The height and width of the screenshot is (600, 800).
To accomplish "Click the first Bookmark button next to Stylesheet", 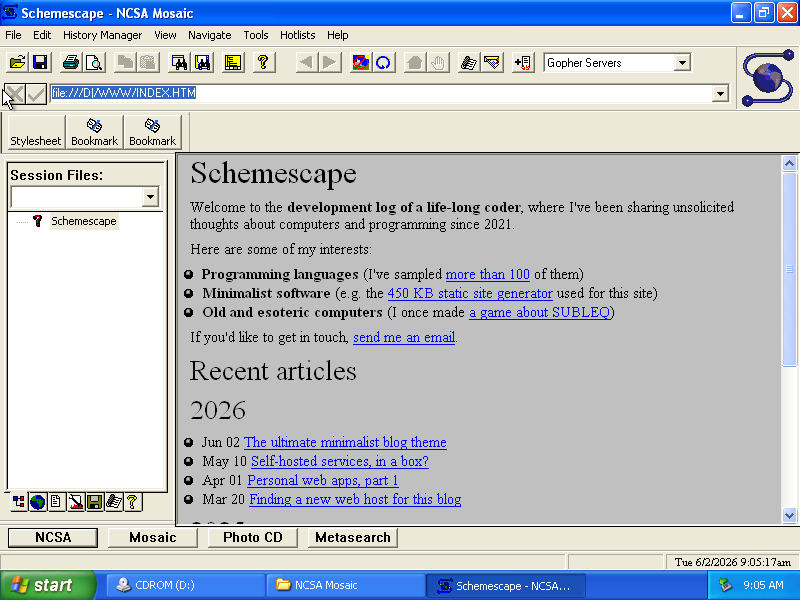I will coord(94,133).
